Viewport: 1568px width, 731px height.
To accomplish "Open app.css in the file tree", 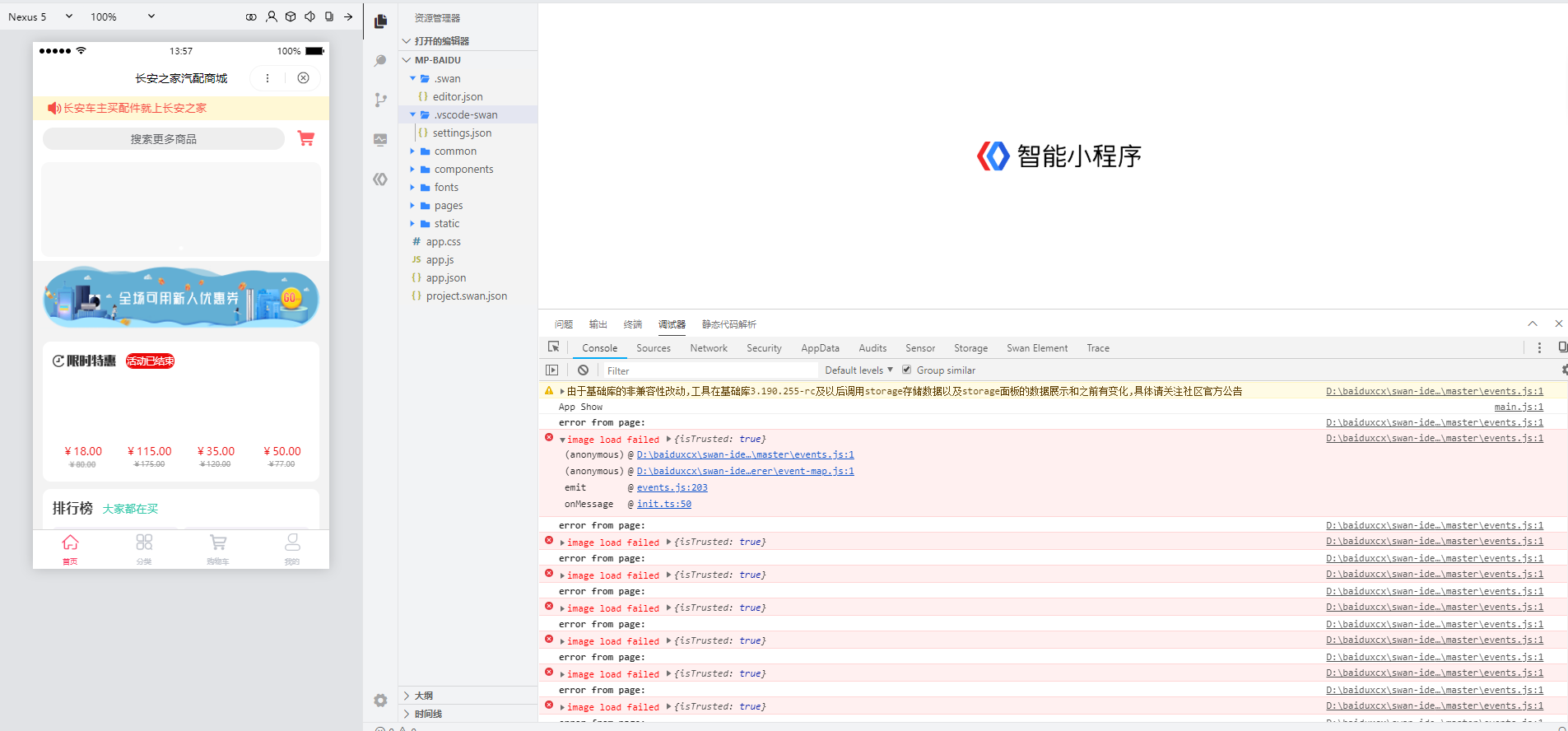I will [443, 242].
